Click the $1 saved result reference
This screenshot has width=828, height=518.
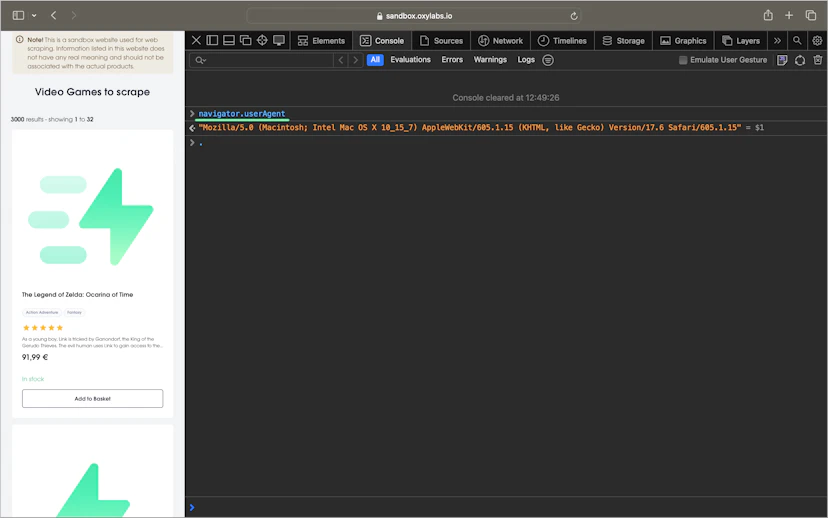759,127
